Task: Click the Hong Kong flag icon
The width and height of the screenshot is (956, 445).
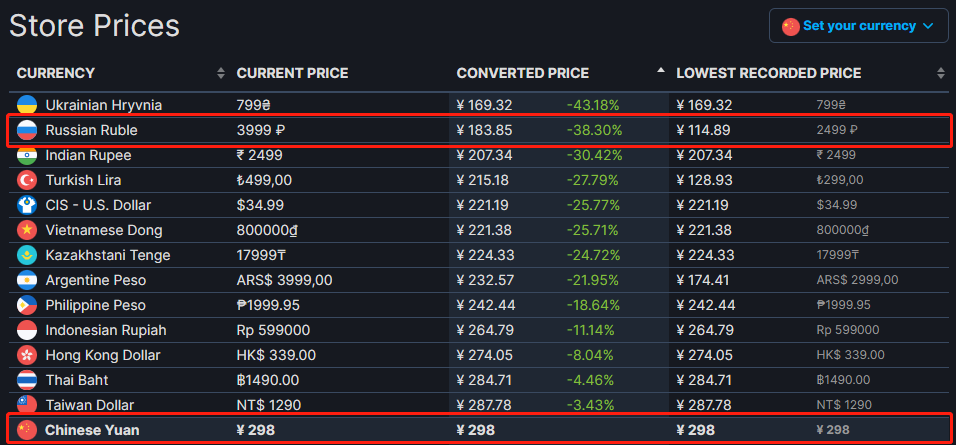Action: pos(27,355)
